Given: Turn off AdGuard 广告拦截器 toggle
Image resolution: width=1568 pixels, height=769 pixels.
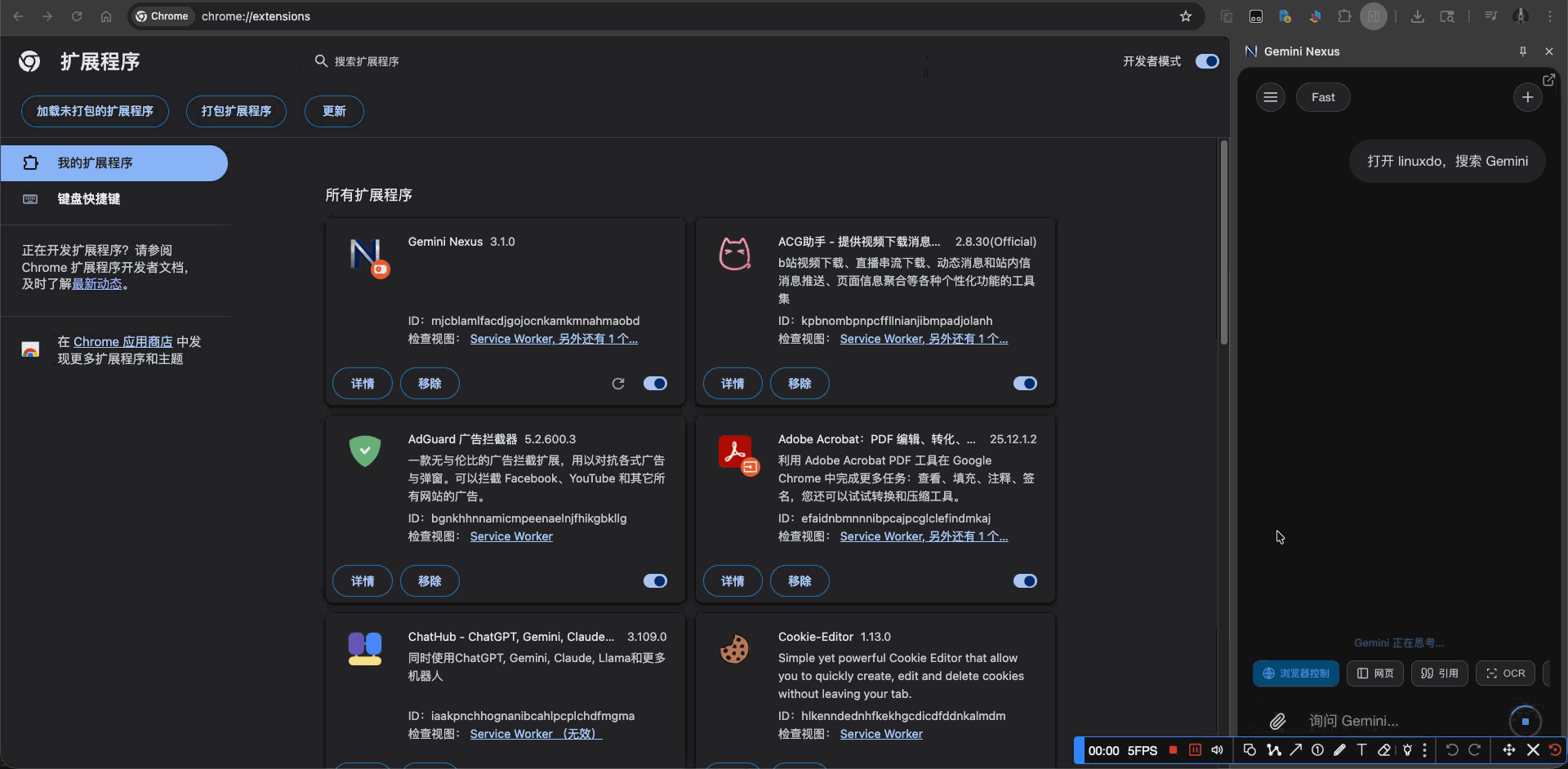Looking at the screenshot, I should (655, 581).
